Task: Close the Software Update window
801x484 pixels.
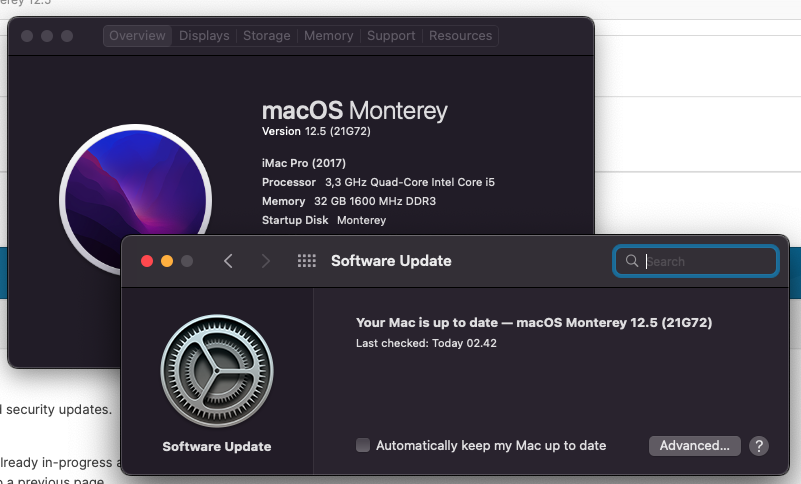Action: click(147, 261)
